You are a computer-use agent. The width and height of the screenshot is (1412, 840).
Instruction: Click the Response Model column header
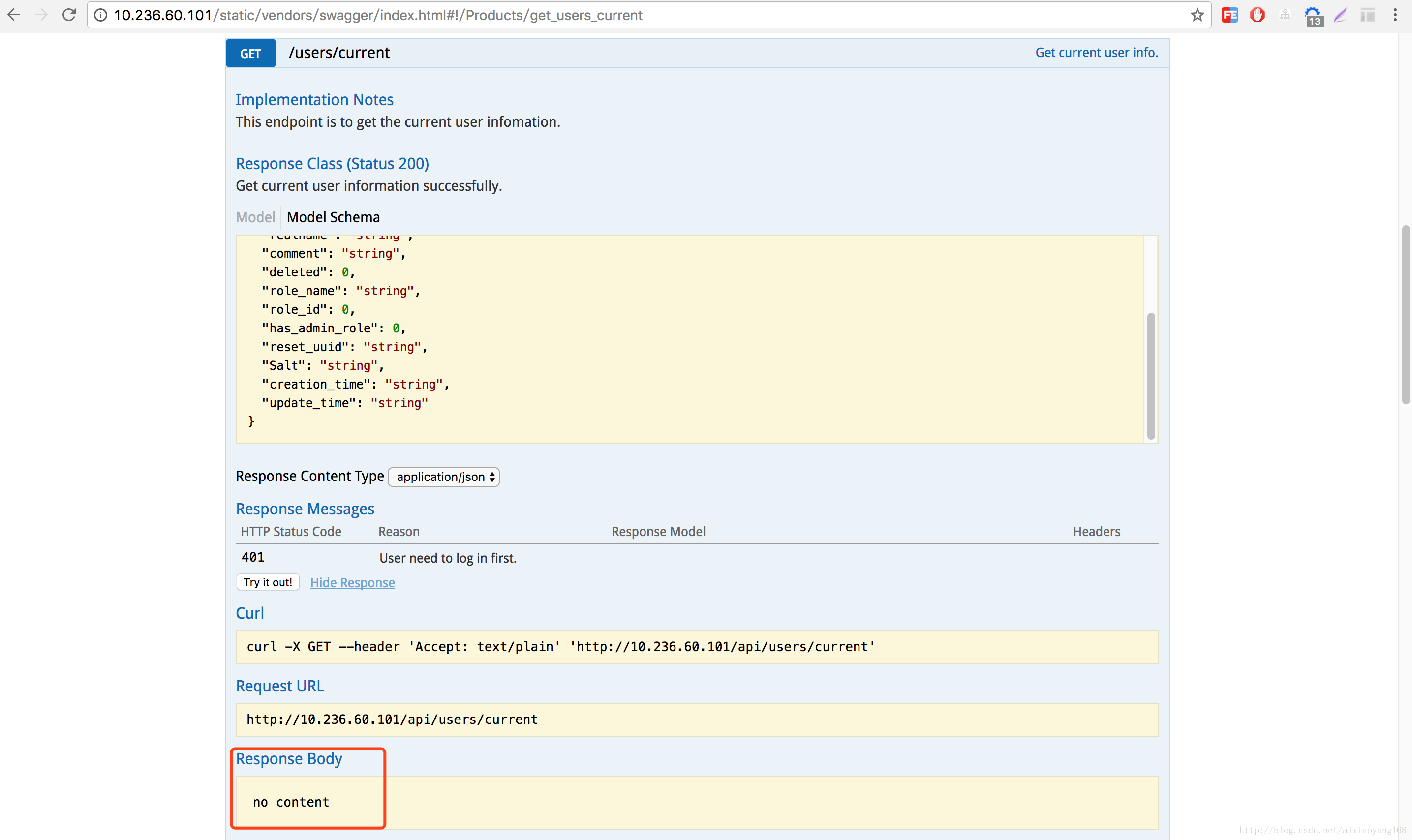point(658,532)
